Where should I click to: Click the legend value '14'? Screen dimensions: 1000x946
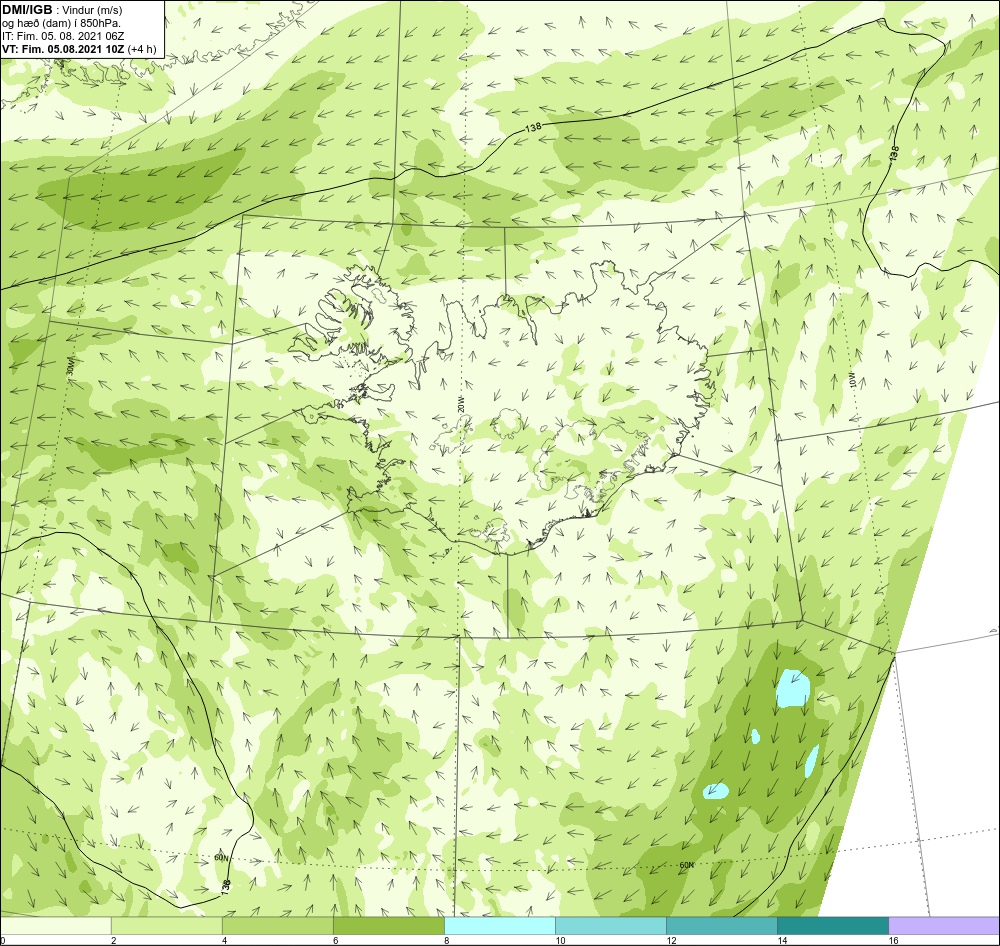(x=782, y=940)
